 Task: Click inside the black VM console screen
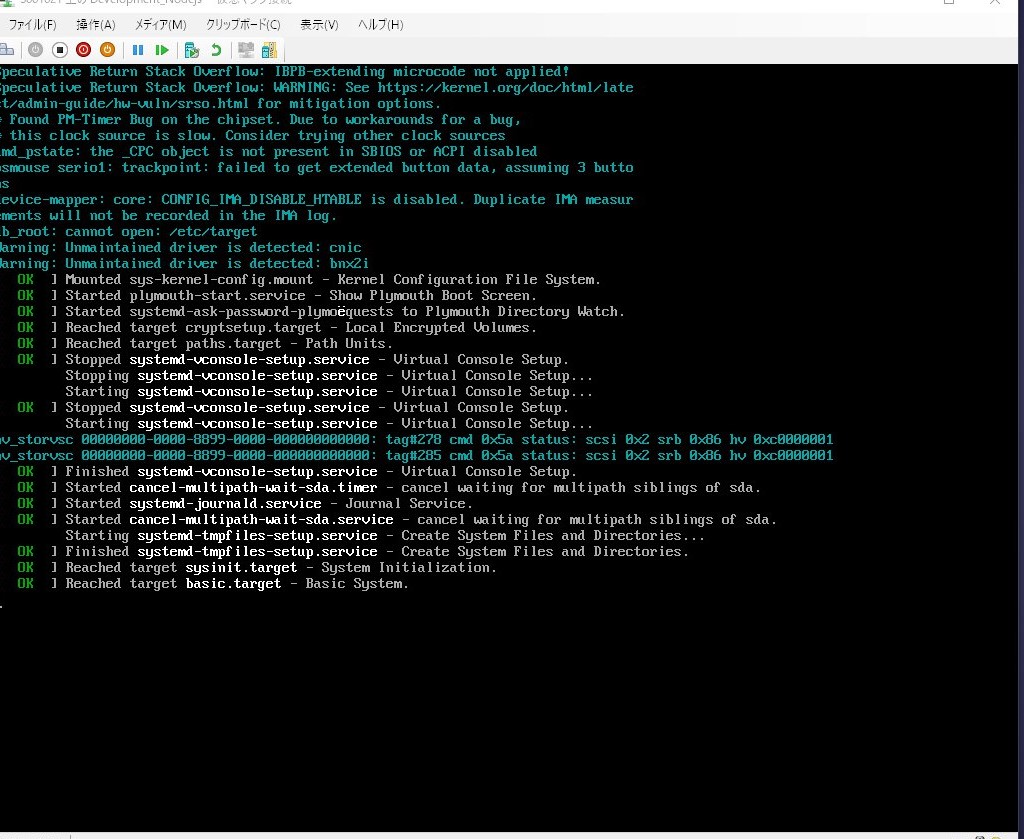[x=500, y=700]
